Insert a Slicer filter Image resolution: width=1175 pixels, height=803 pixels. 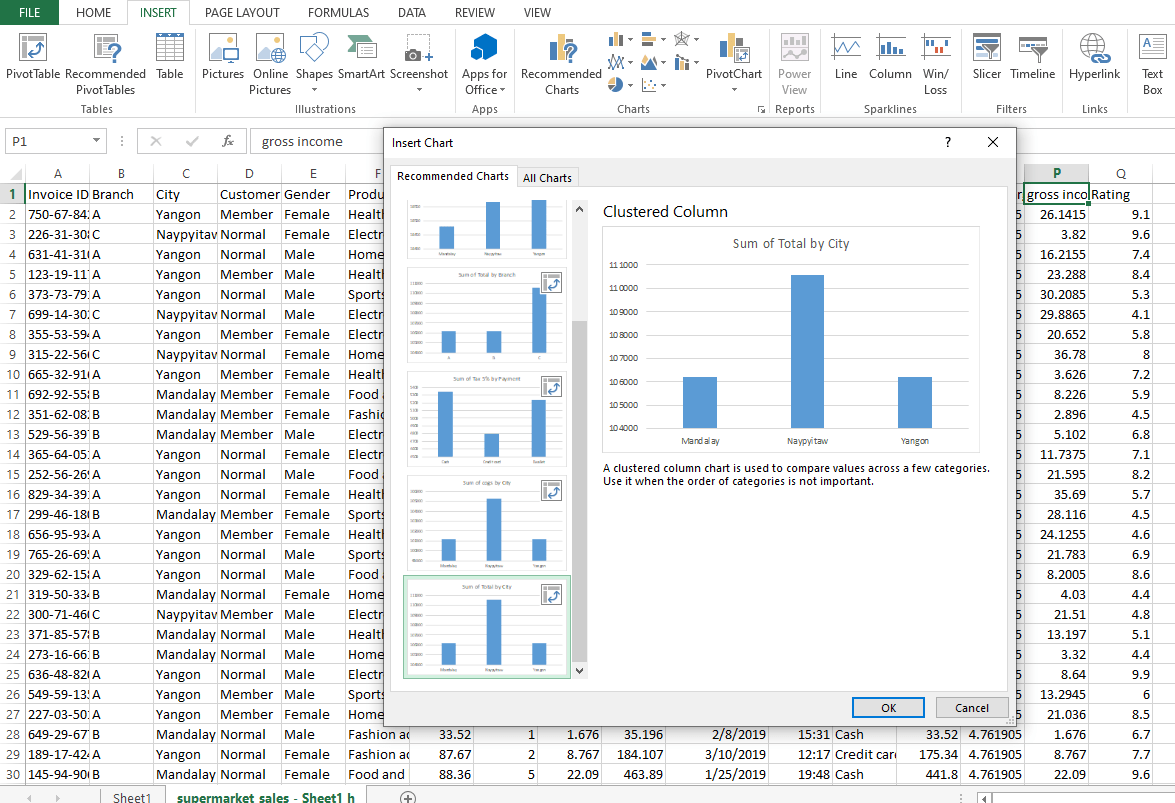click(986, 63)
